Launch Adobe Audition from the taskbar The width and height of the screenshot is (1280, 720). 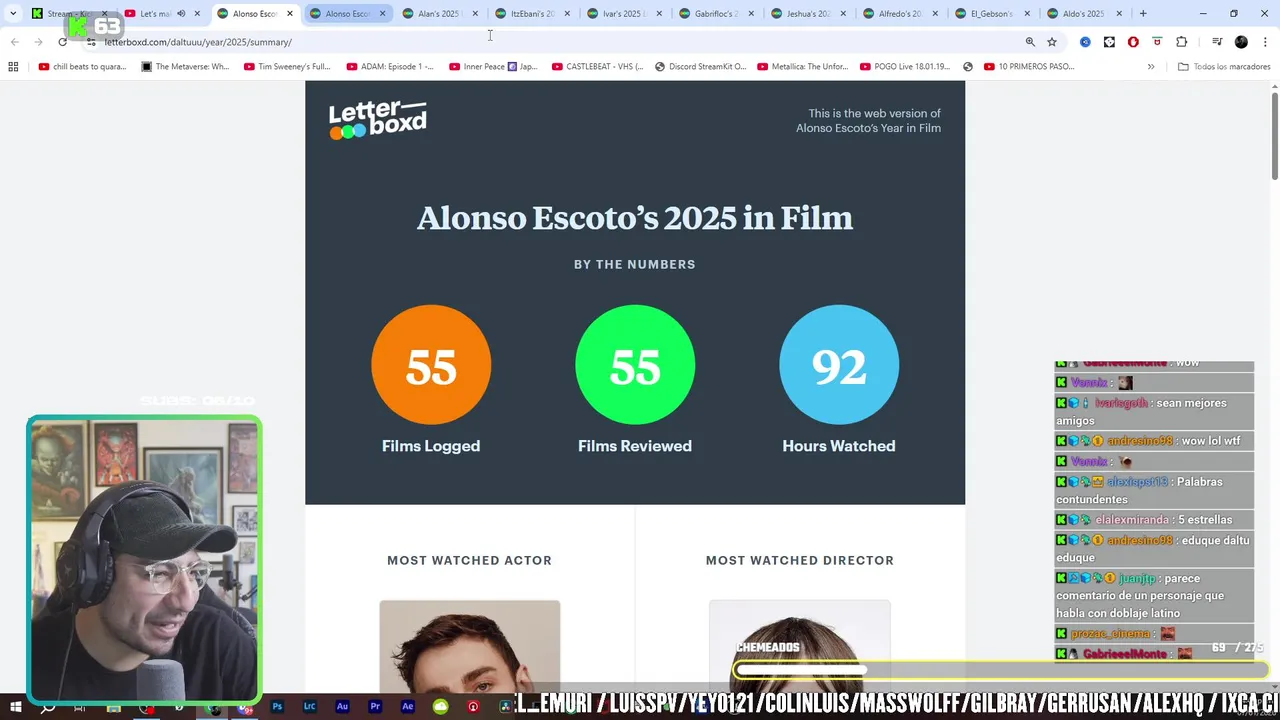[342, 707]
